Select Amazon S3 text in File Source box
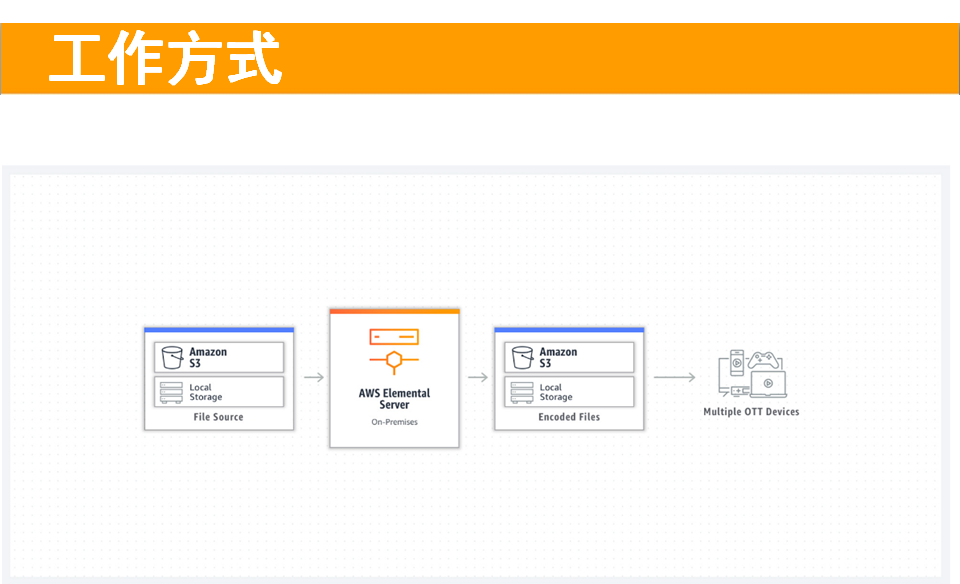The width and height of the screenshot is (960, 584). (x=208, y=358)
